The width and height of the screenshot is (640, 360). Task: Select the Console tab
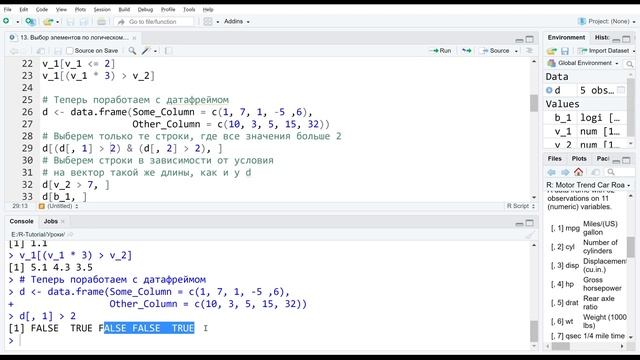click(x=21, y=221)
